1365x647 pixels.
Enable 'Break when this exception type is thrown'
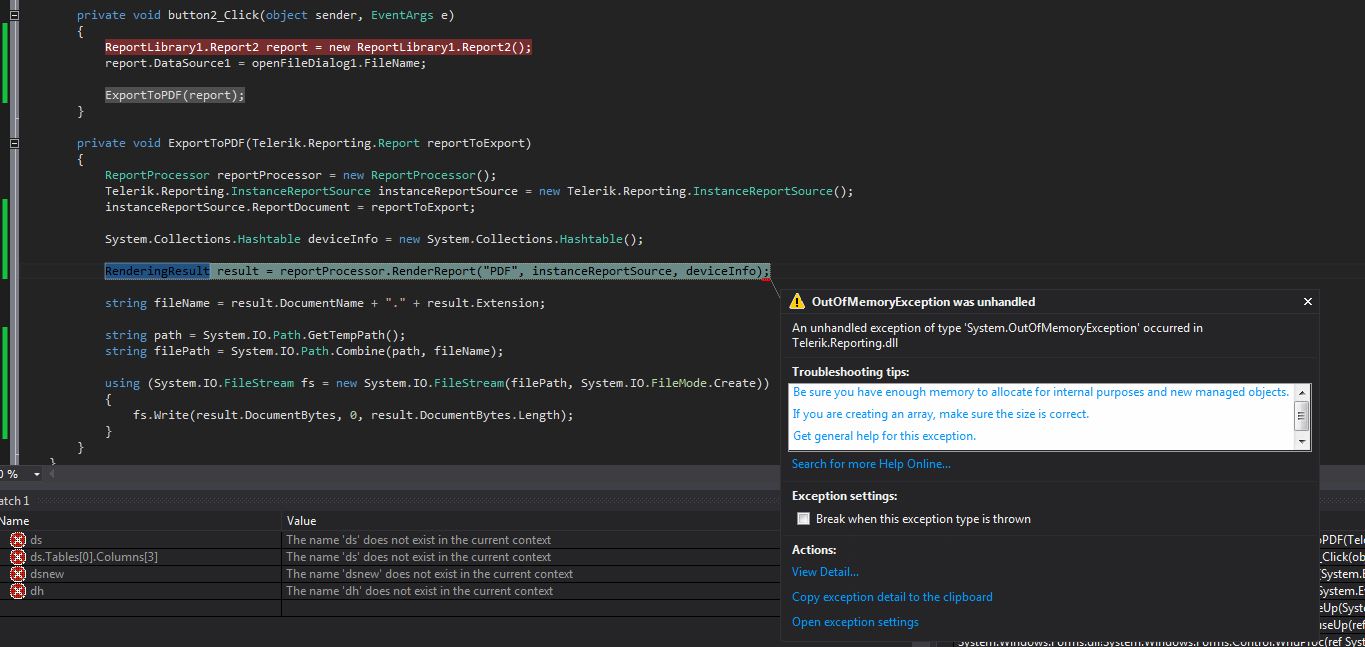tap(803, 519)
